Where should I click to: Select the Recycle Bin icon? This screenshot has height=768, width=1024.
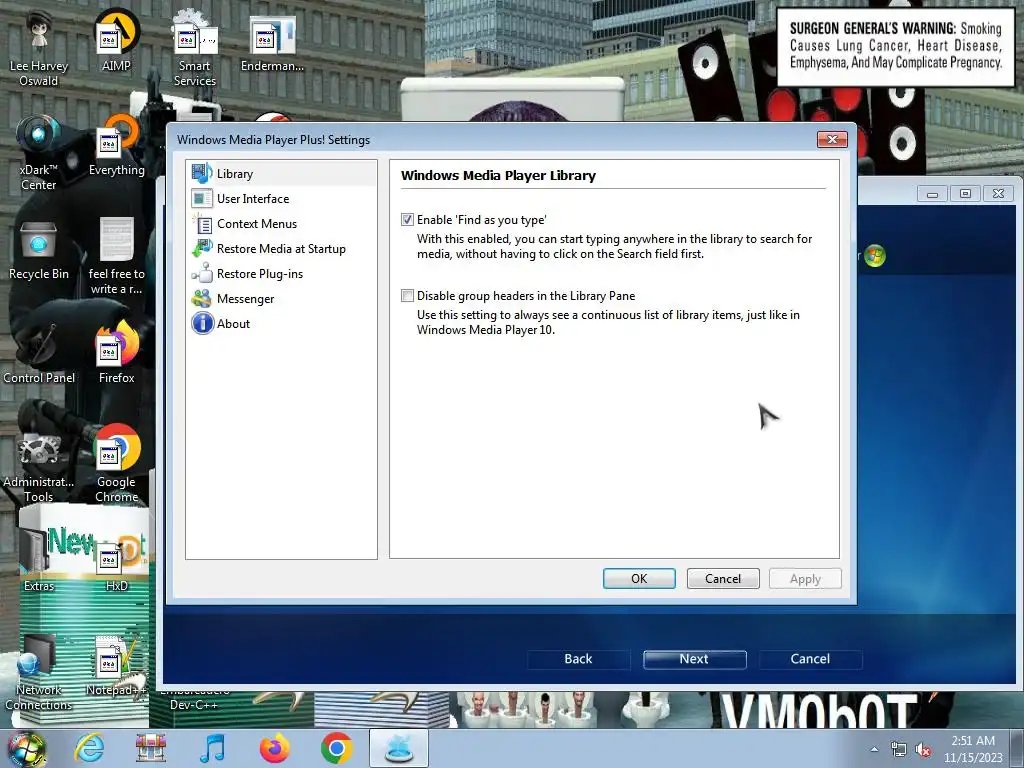click(x=39, y=249)
